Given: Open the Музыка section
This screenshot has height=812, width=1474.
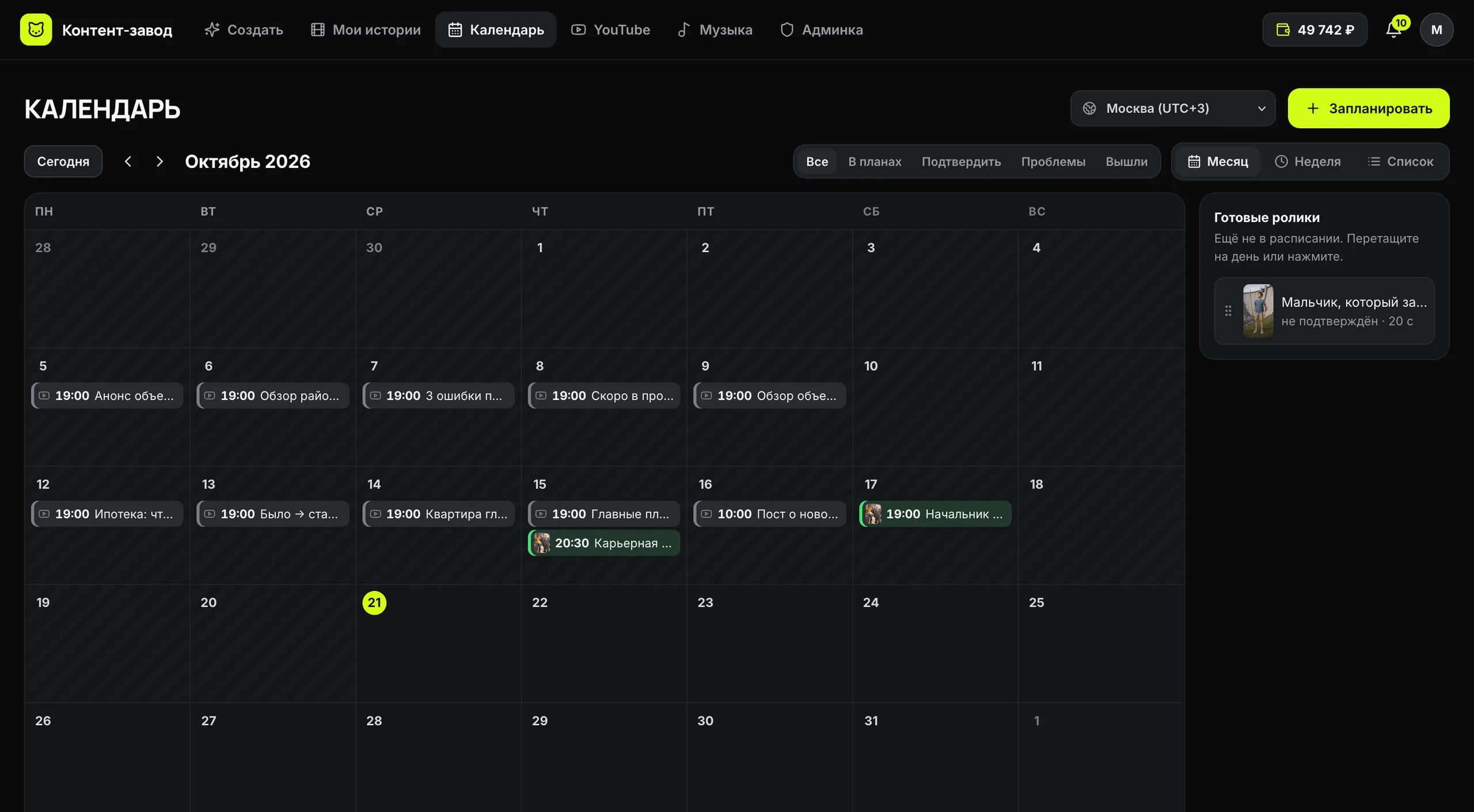Looking at the screenshot, I should pyautogui.click(x=715, y=29).
